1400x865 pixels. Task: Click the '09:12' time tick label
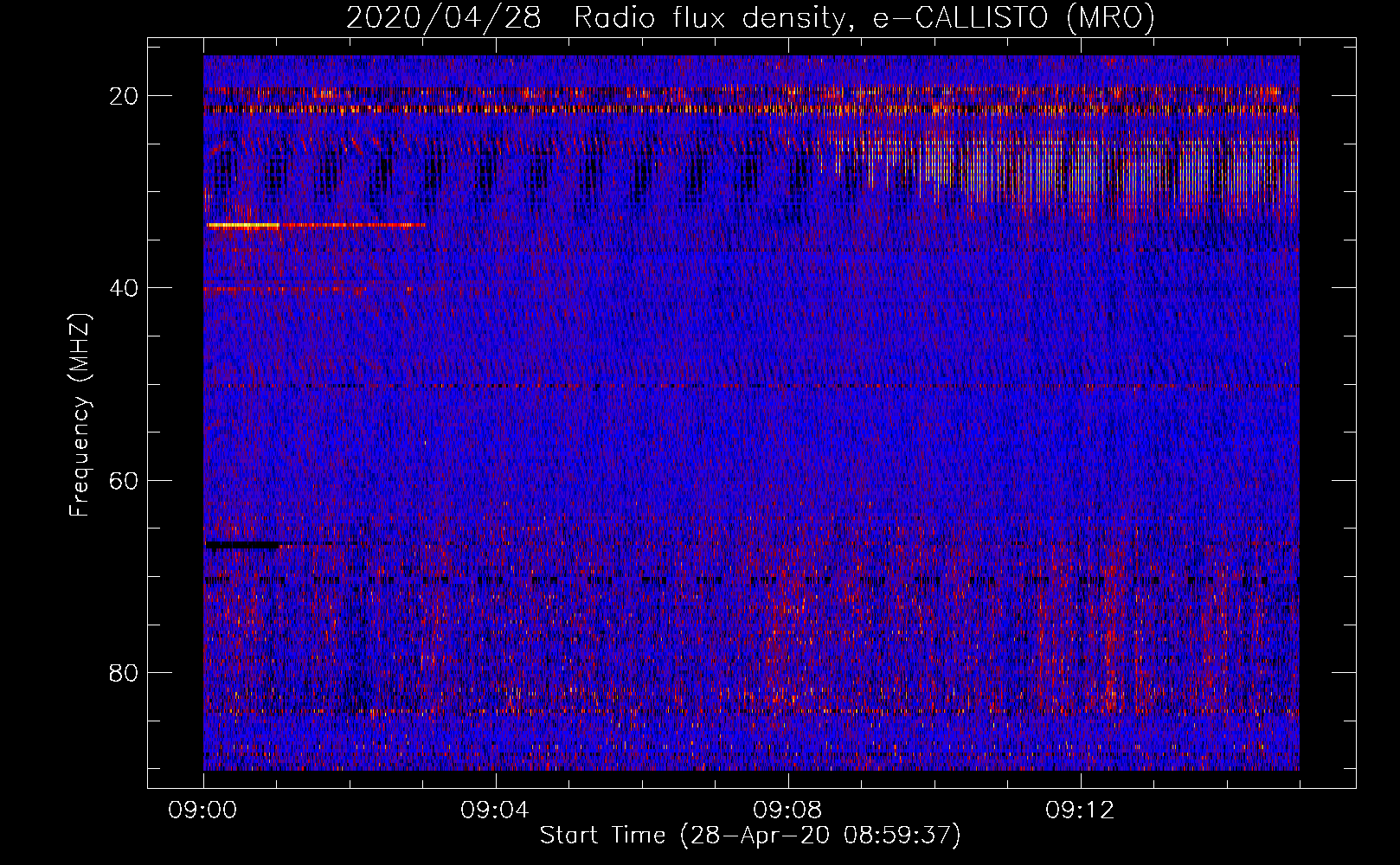coord(1081,811)
